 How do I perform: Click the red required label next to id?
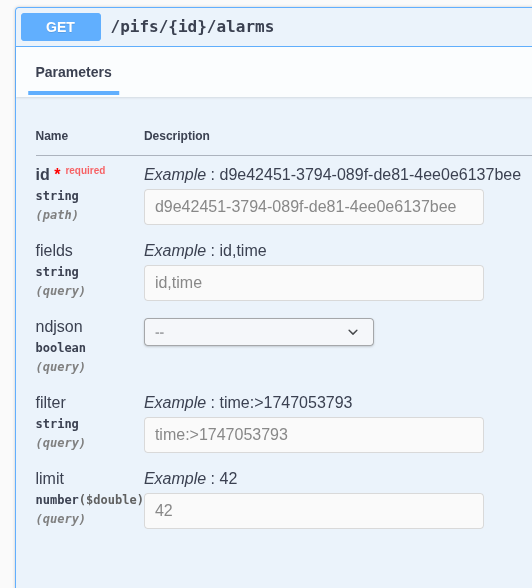85,170
